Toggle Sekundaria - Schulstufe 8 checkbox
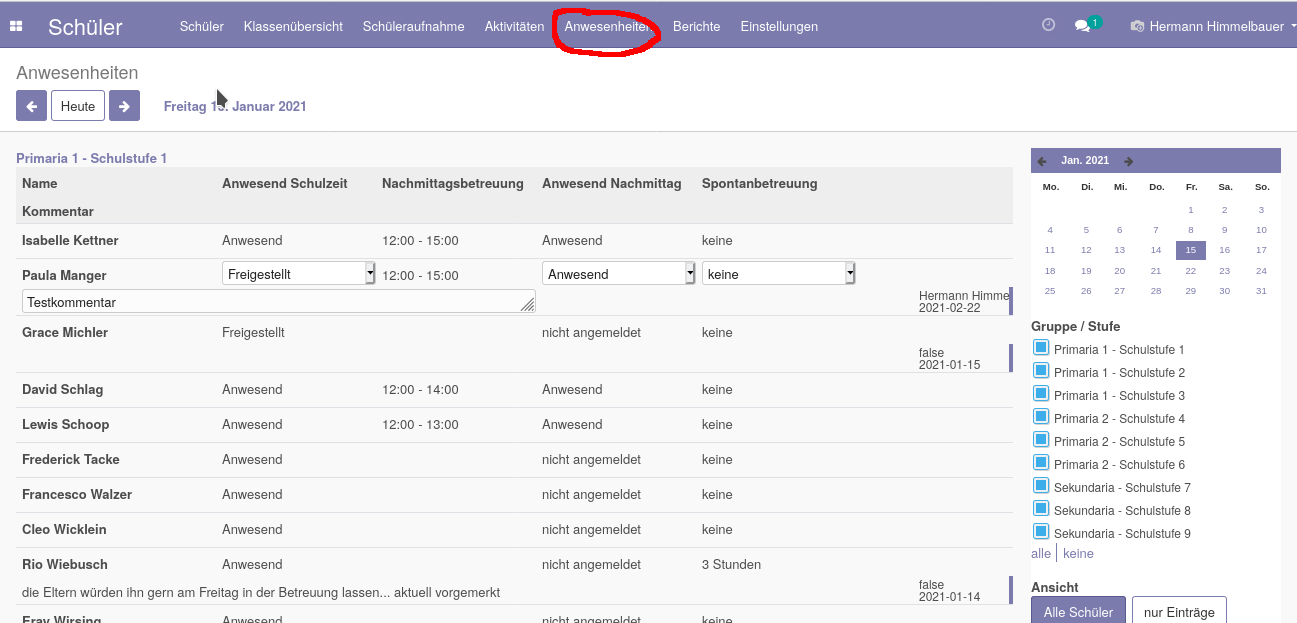Viewport: 1297px width, 623px height. pos(1040,509)
